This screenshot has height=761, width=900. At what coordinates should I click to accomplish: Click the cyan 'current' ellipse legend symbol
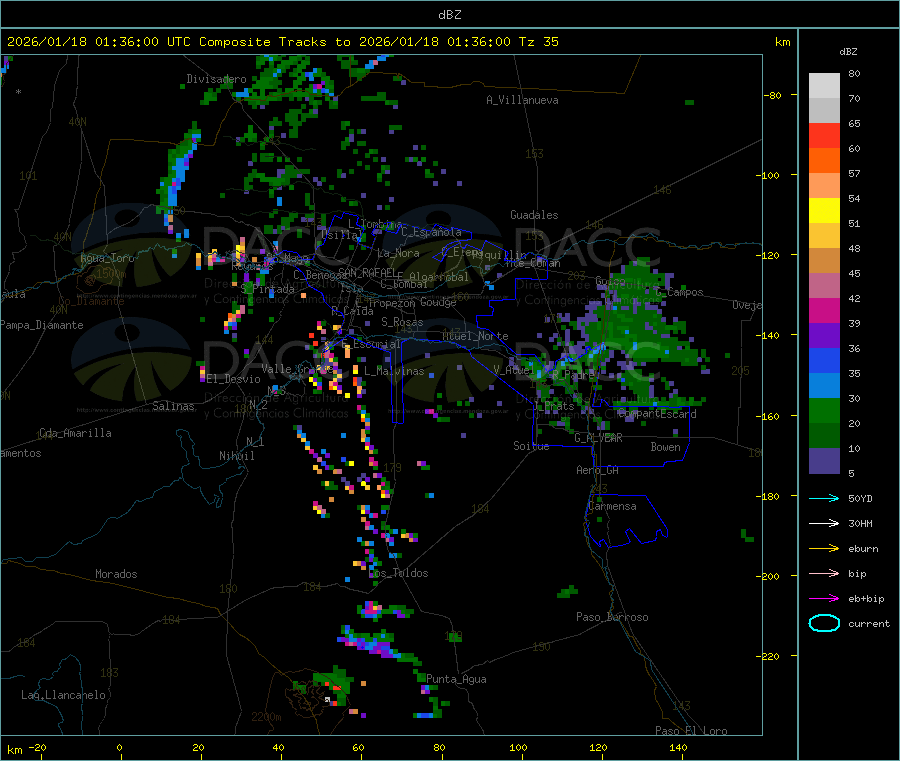824,623
